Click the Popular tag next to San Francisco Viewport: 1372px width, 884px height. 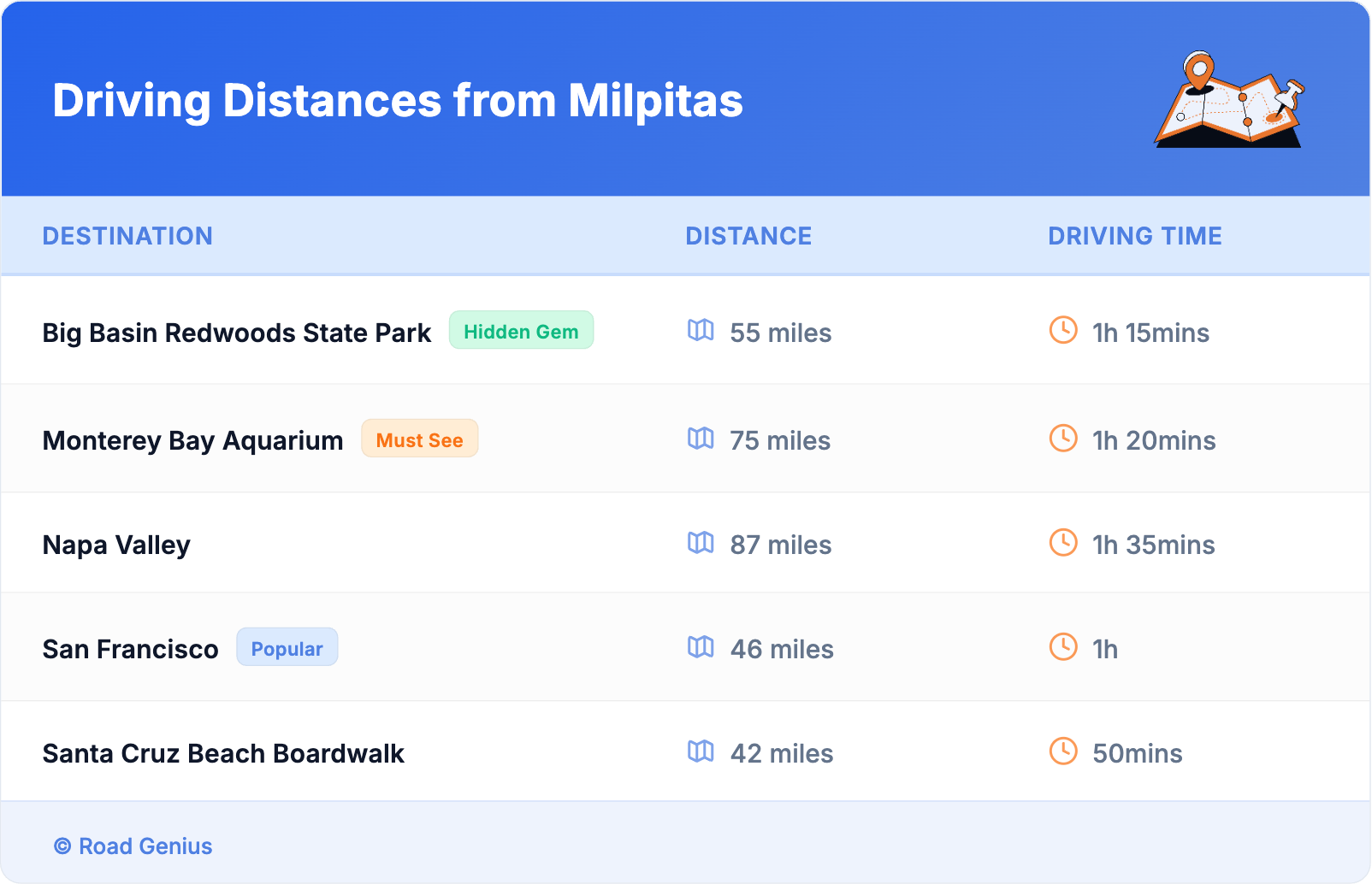tap(287, 648)
